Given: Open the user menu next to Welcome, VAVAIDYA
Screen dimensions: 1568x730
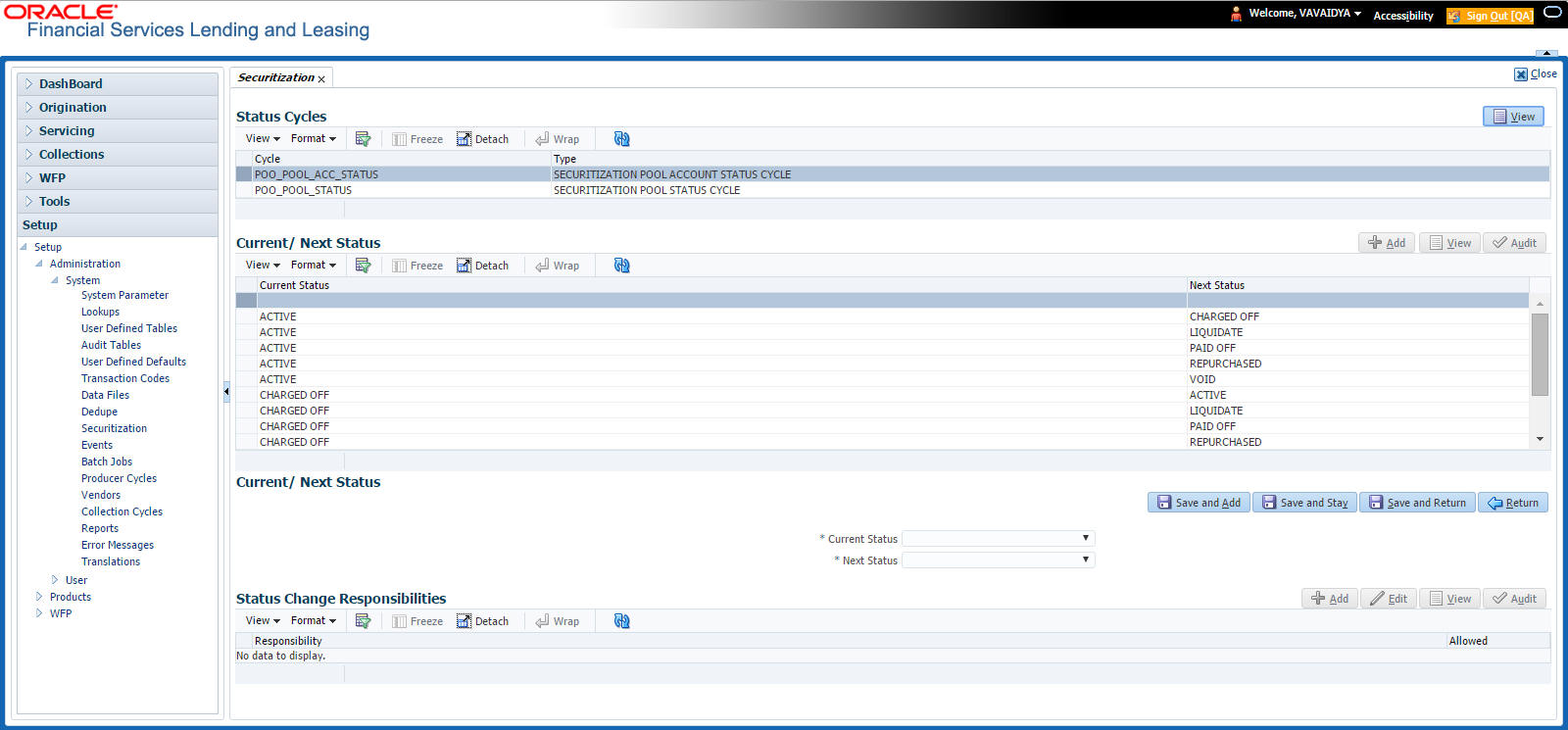Looking at the screenshot, I should (1357, 14).
